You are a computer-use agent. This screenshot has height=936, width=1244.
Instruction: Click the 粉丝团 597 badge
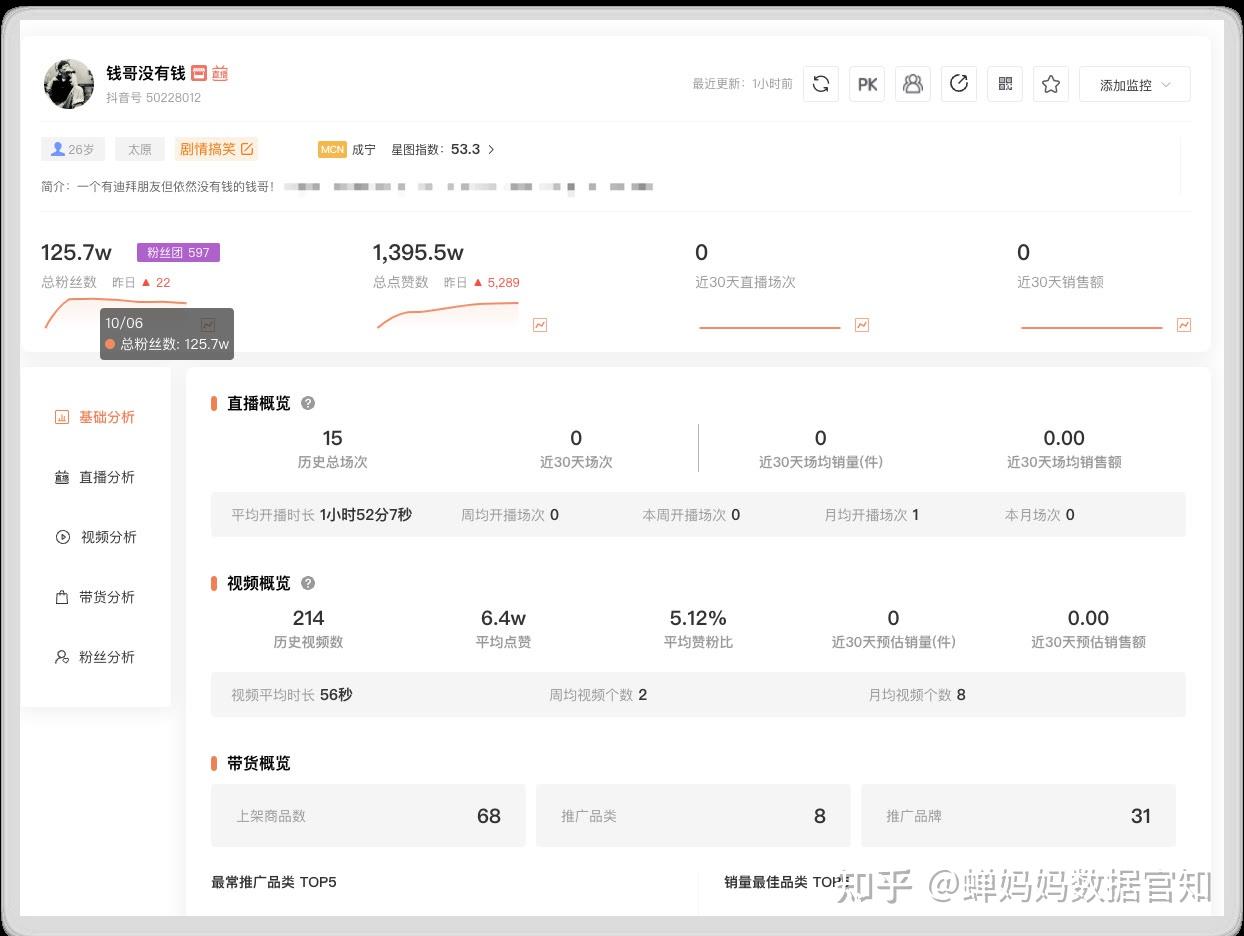click(178, 253)
